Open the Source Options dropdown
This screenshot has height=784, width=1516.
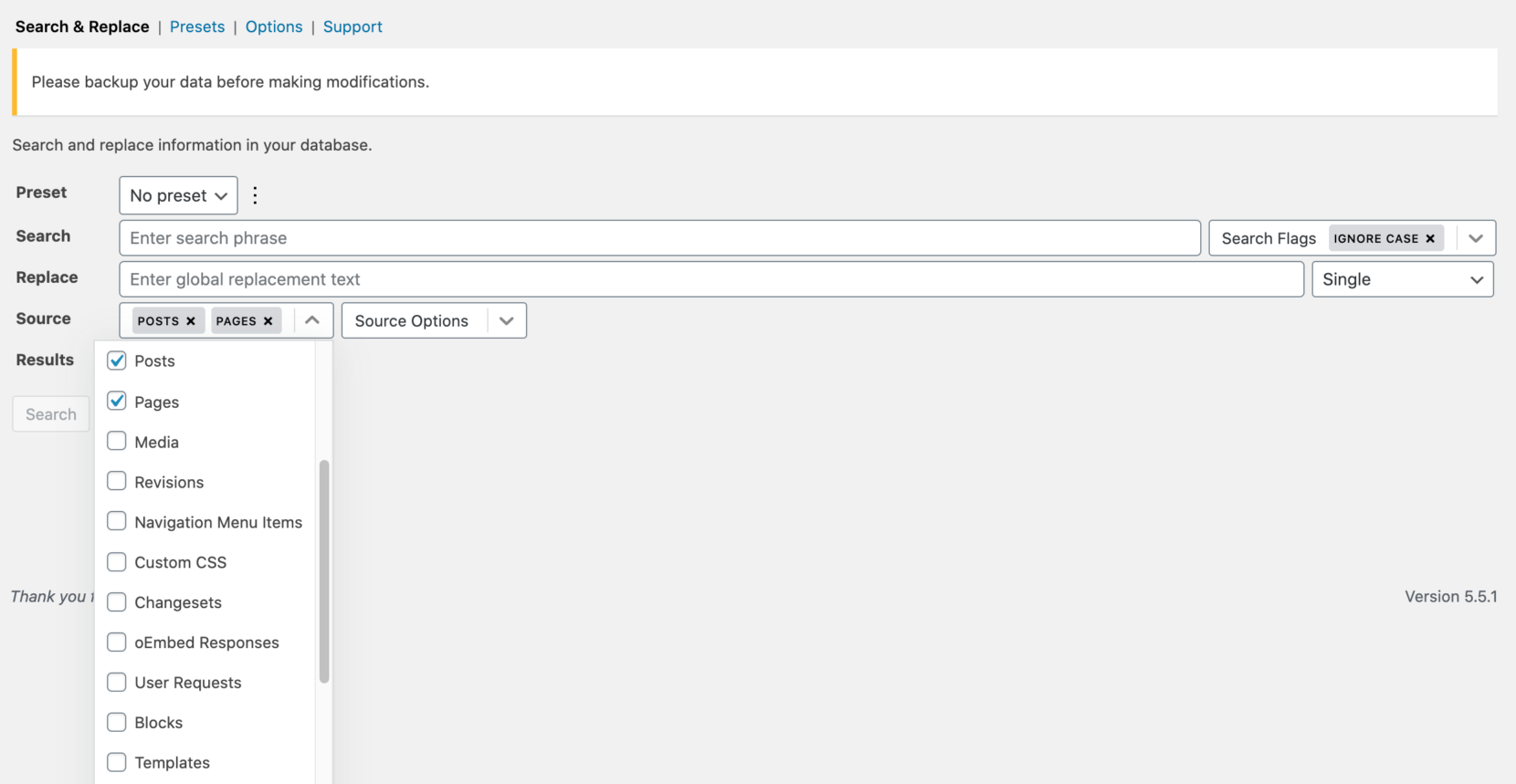(x=434, y=320)
